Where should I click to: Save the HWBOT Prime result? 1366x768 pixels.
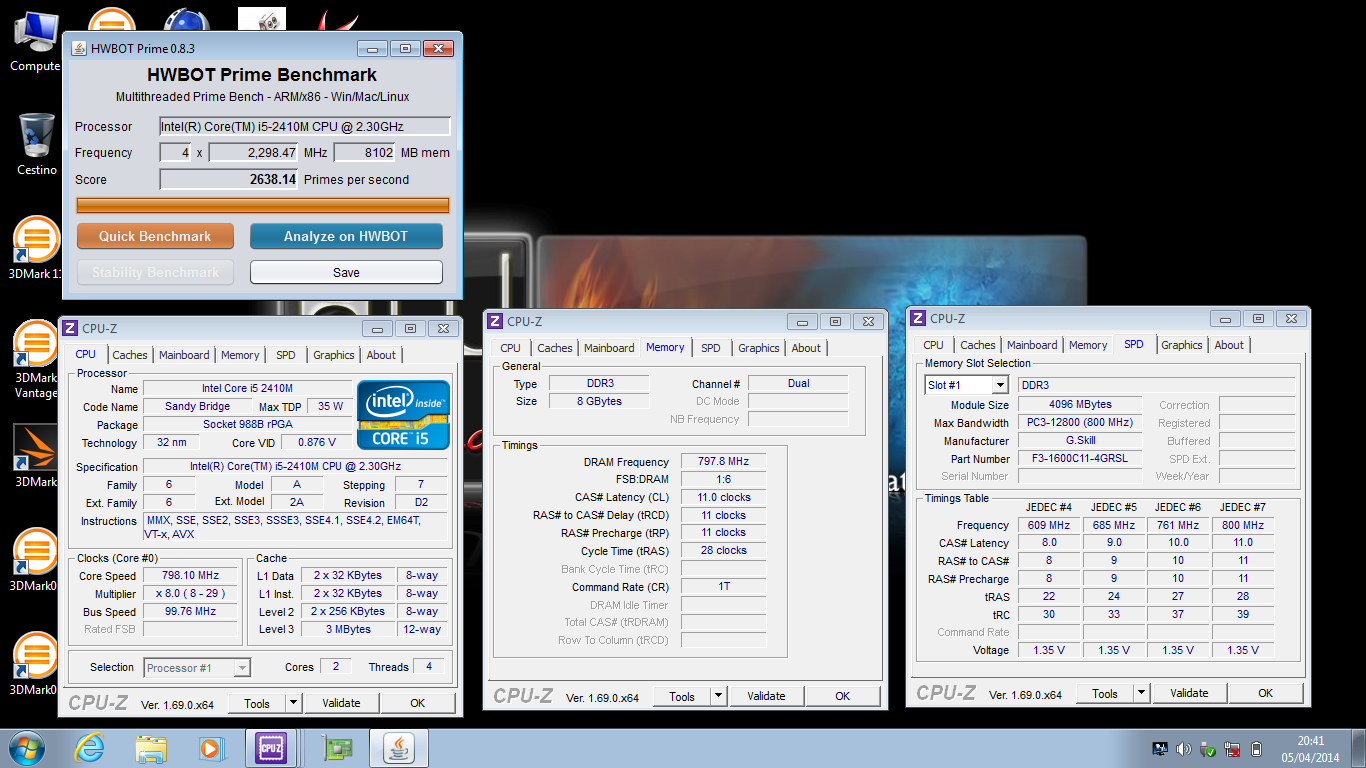click(x=346, y=272)
